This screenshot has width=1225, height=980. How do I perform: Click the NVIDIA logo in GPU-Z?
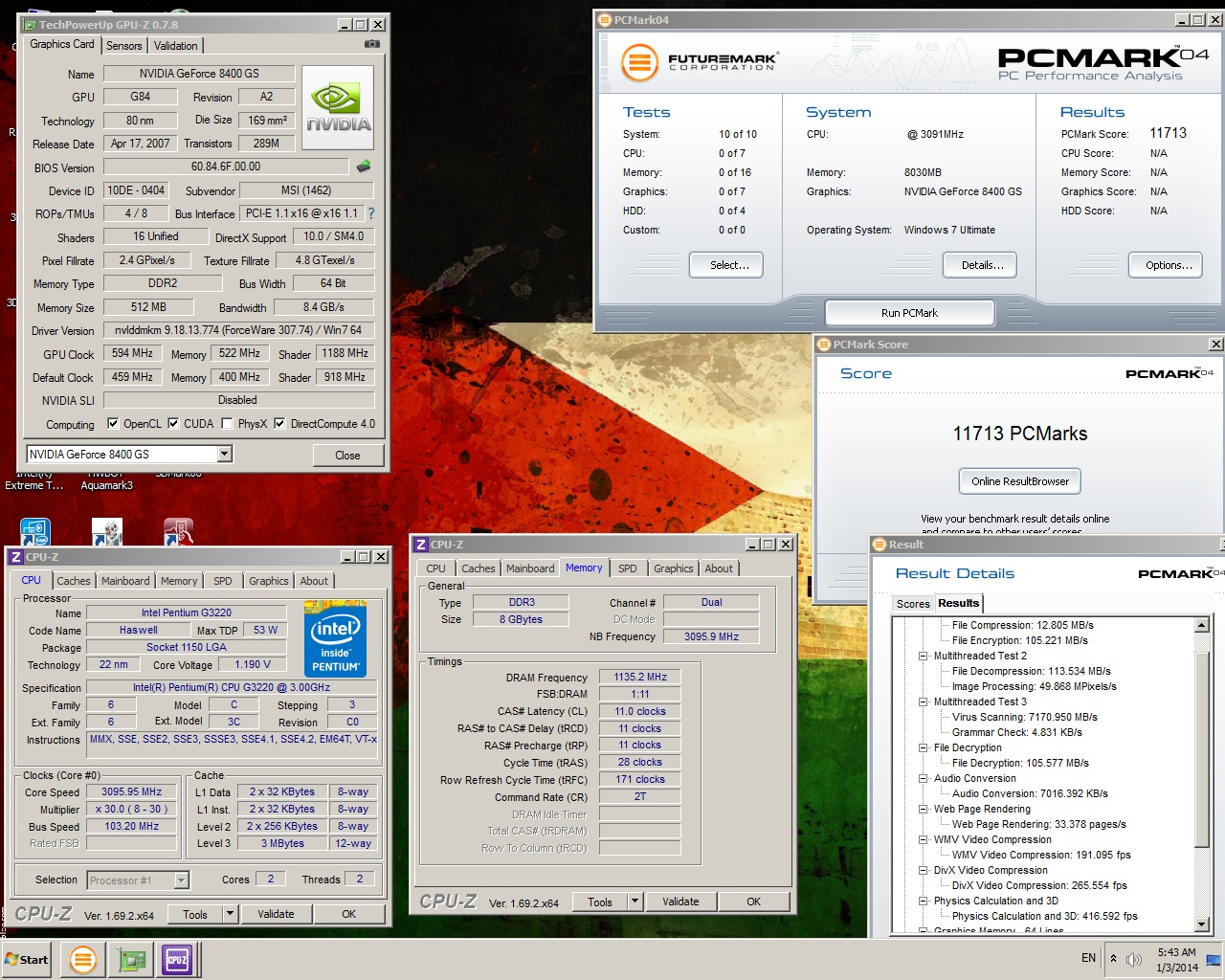[x=339, y=107]
